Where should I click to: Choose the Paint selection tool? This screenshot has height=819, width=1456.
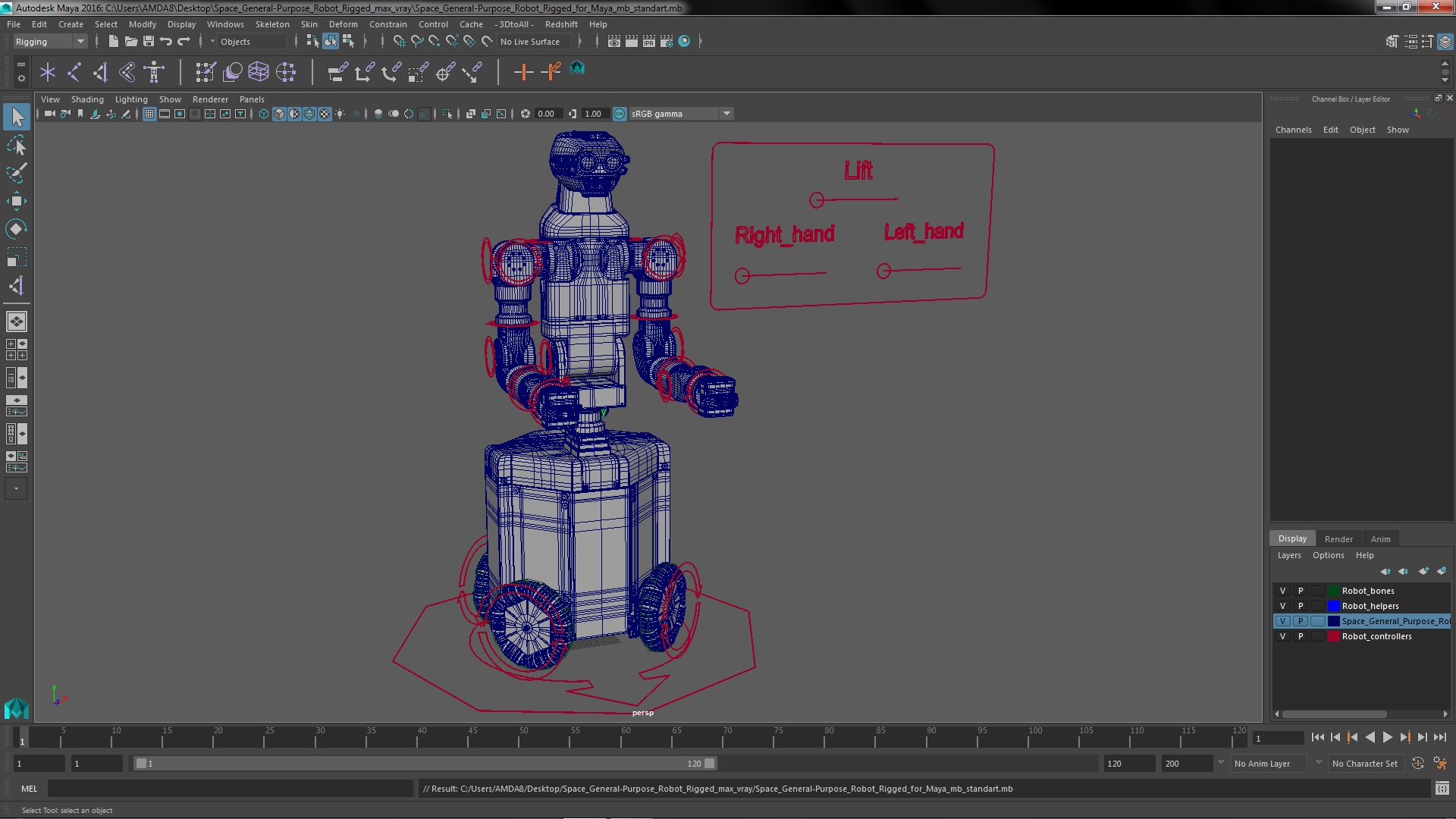click(x=17, y=173)
